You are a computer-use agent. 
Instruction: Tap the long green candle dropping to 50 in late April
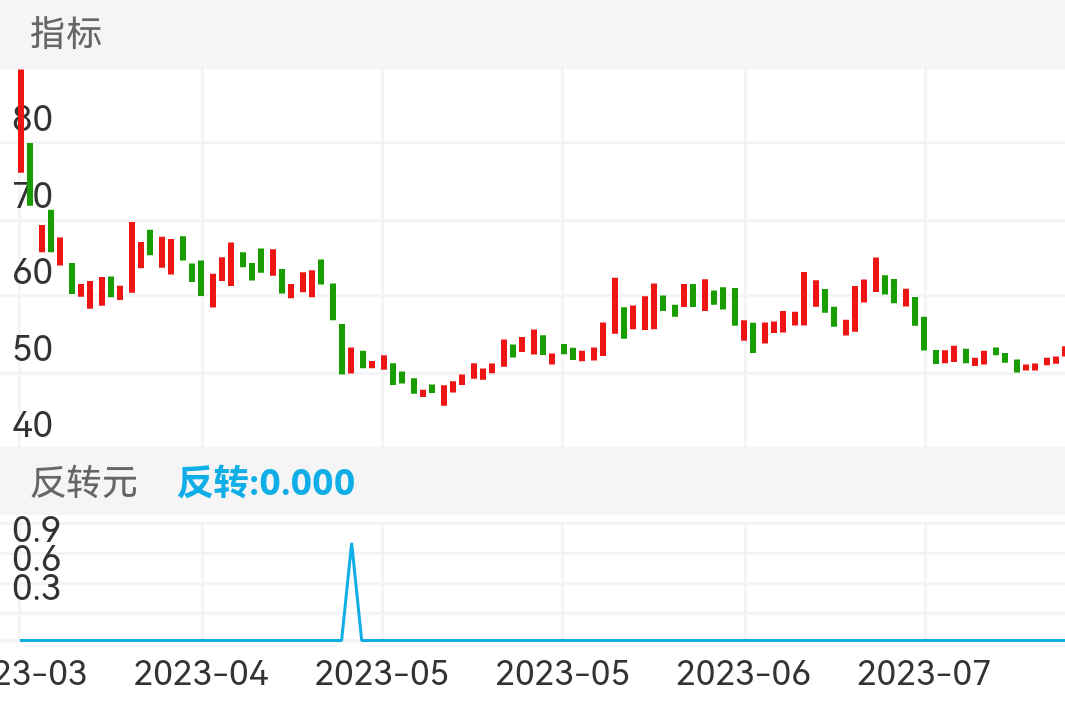tap(342, 348)
